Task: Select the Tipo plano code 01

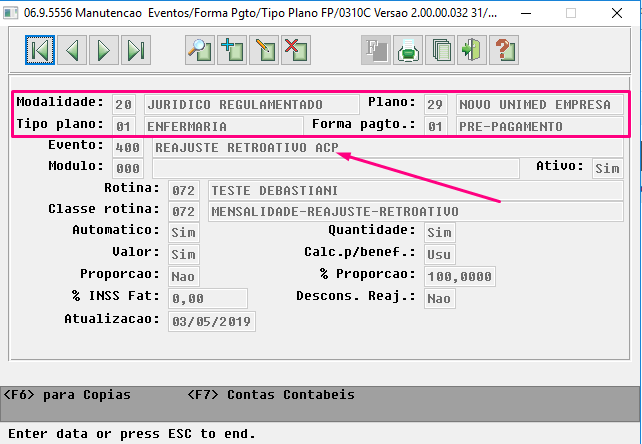Action: pyautogui.click(x=124, y=126)
